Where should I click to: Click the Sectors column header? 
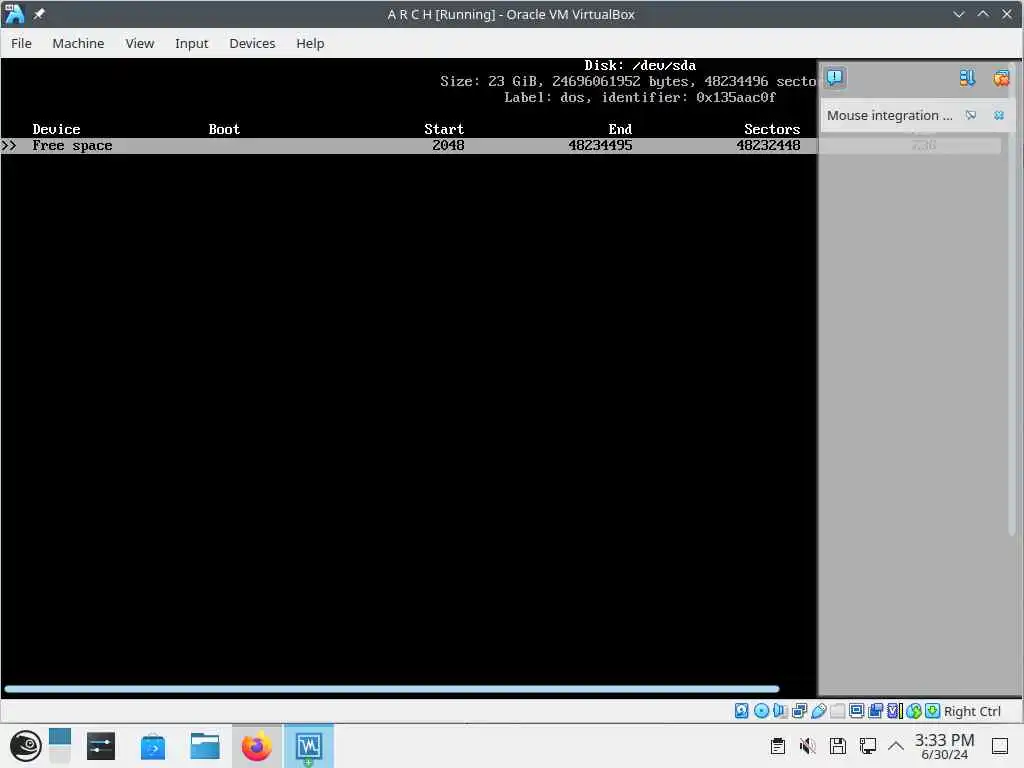point(772,129)
